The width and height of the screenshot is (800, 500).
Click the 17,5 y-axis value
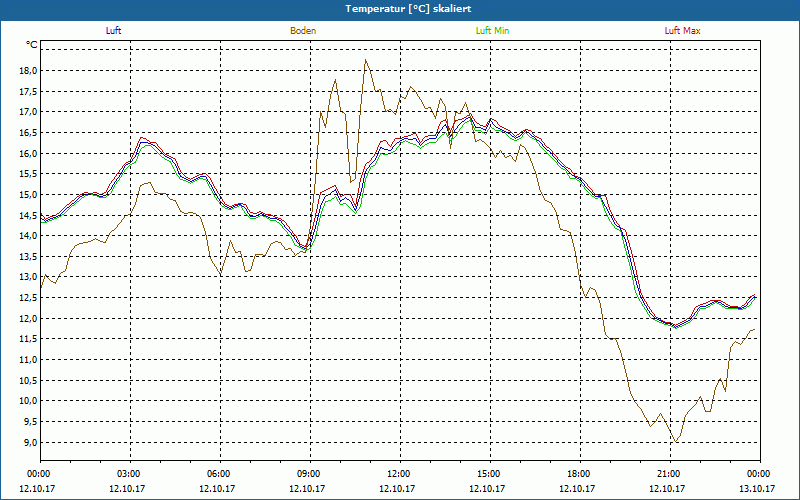point(29,91)
